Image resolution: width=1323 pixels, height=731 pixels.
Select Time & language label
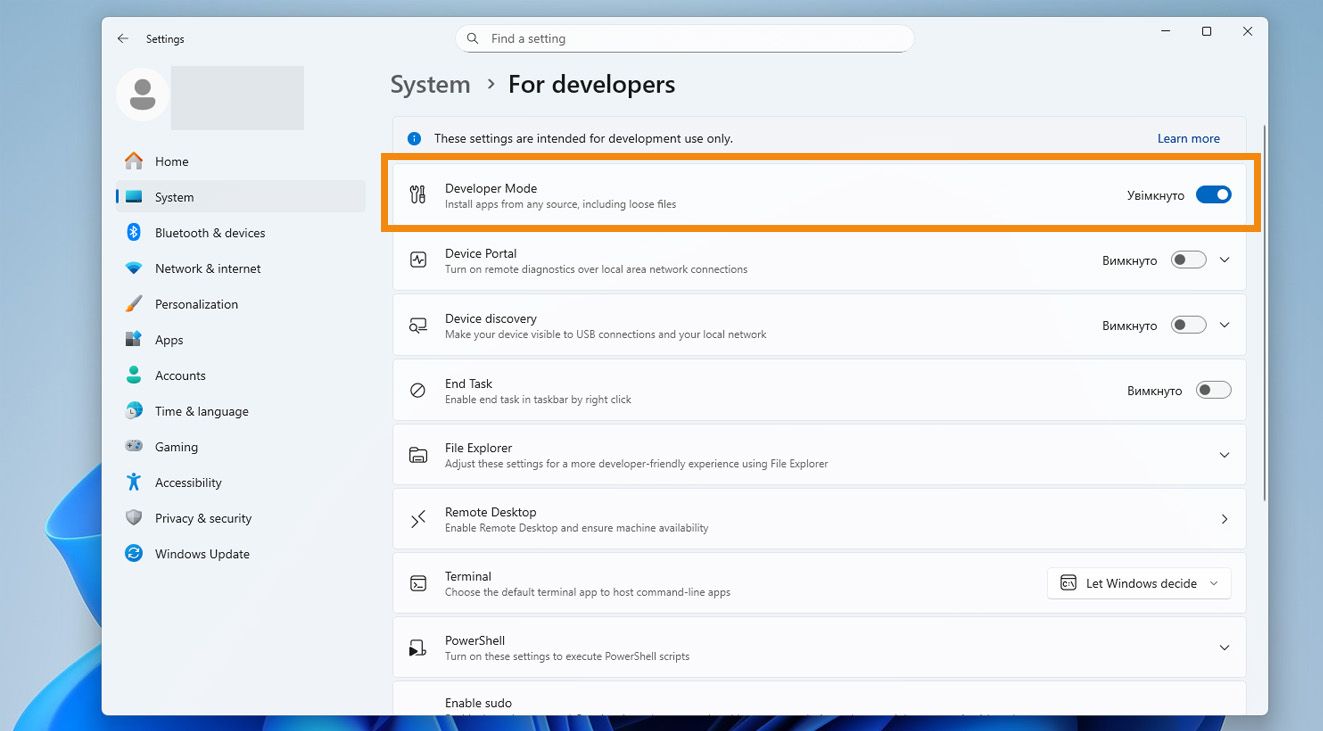202,411
